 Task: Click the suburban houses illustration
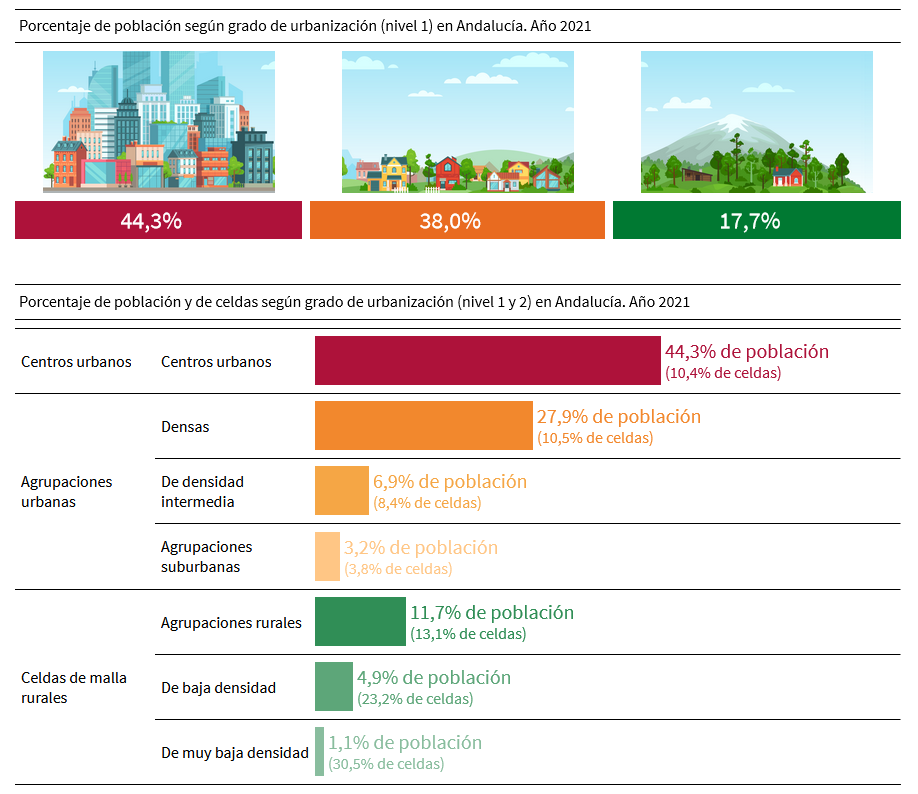(457, 122)
